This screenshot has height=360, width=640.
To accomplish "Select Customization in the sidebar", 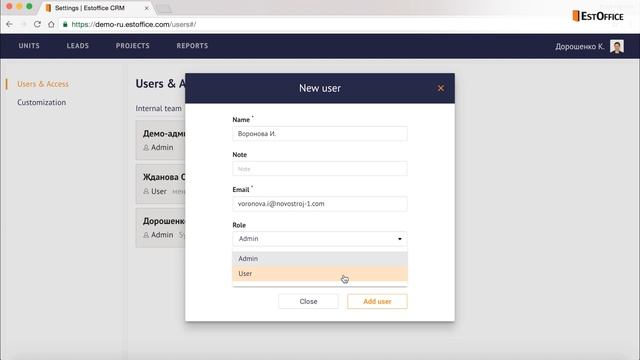I will tap(41, 102).
